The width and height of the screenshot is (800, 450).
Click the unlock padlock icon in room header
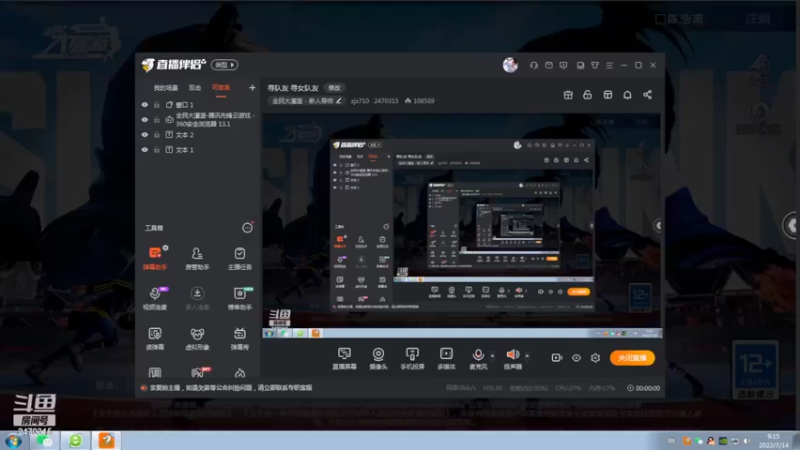pyautogui.click(x=587, y=95)
